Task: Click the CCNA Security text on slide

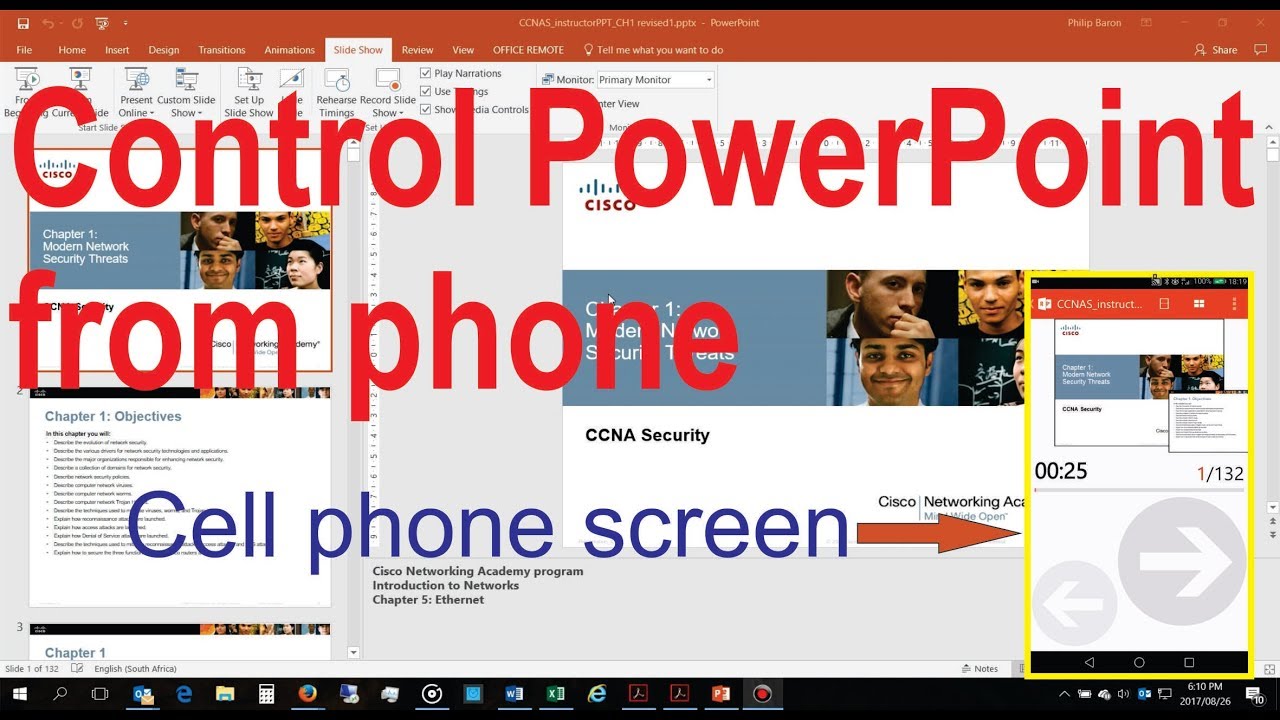Action: coord(647,435)
